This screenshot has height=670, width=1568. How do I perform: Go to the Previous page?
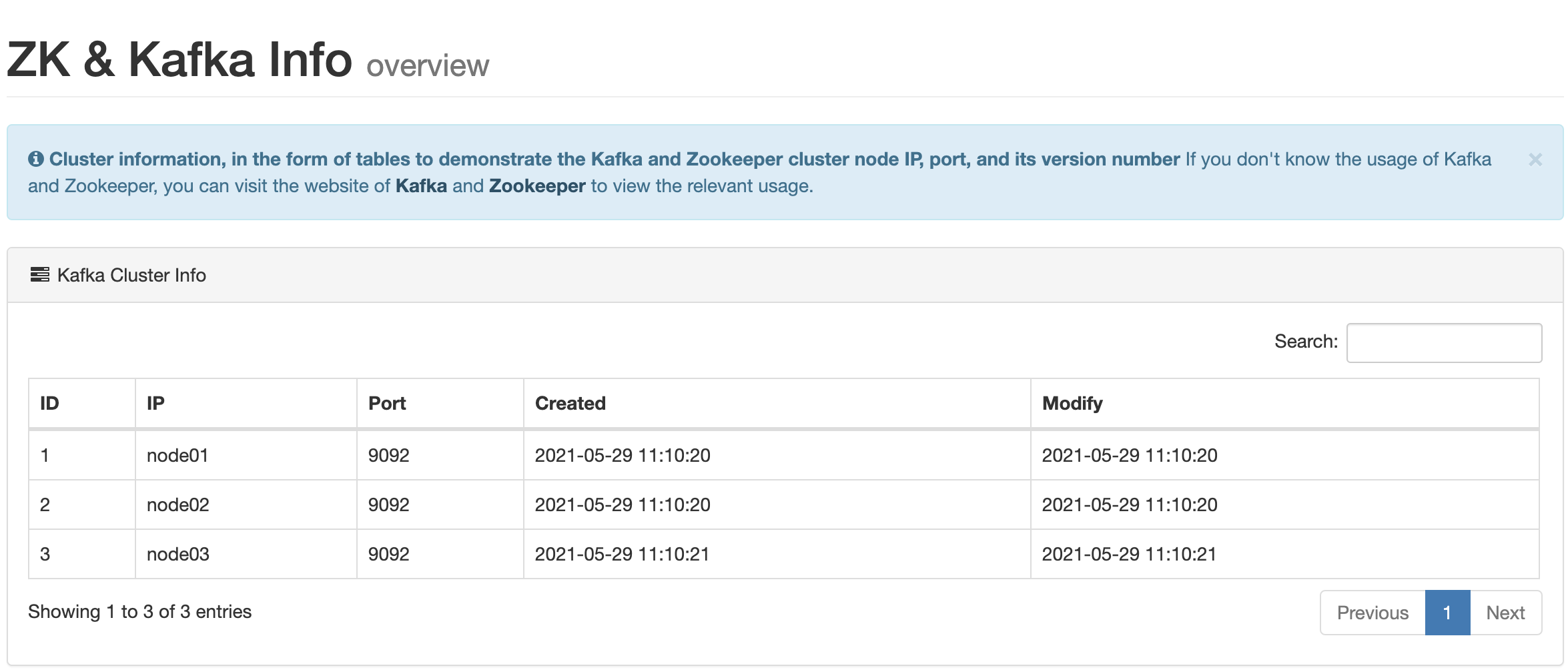[x=1372, y=613]
